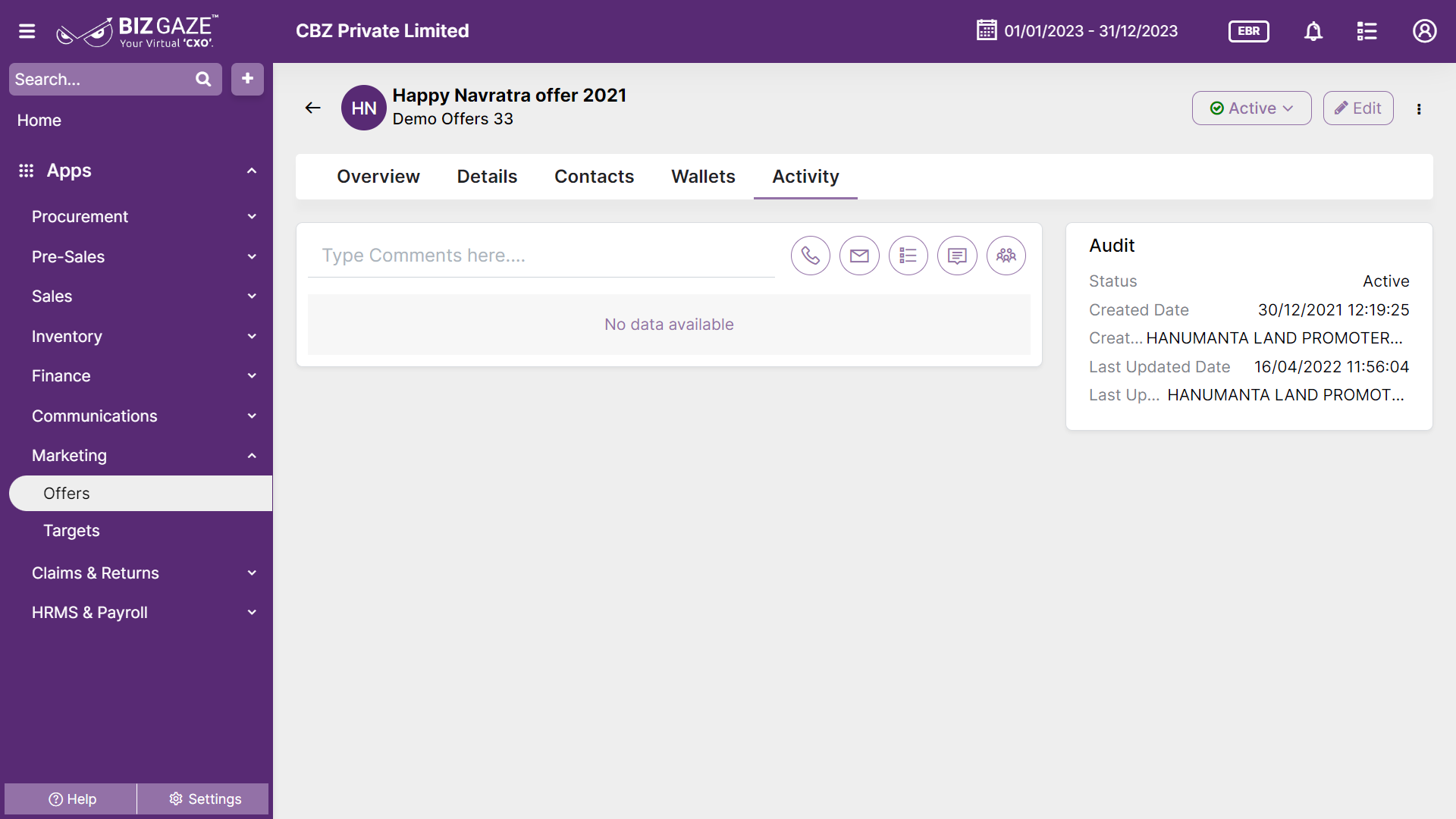The width and height of the screenshot is (1456, 819).
Task: Switch to the Wallets tab
Action: pyautogui.click(x=703, y=177)
